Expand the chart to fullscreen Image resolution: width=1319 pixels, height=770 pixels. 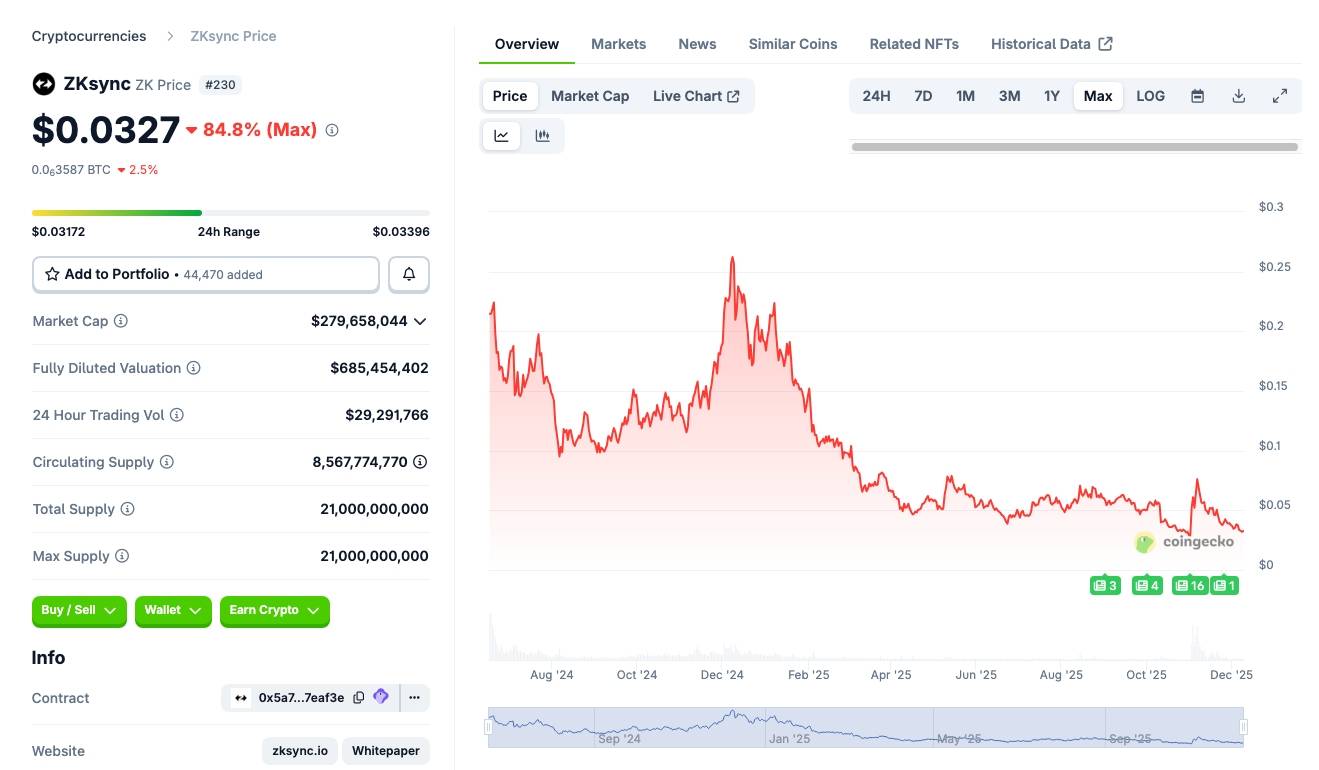(x=1279, y=96)
